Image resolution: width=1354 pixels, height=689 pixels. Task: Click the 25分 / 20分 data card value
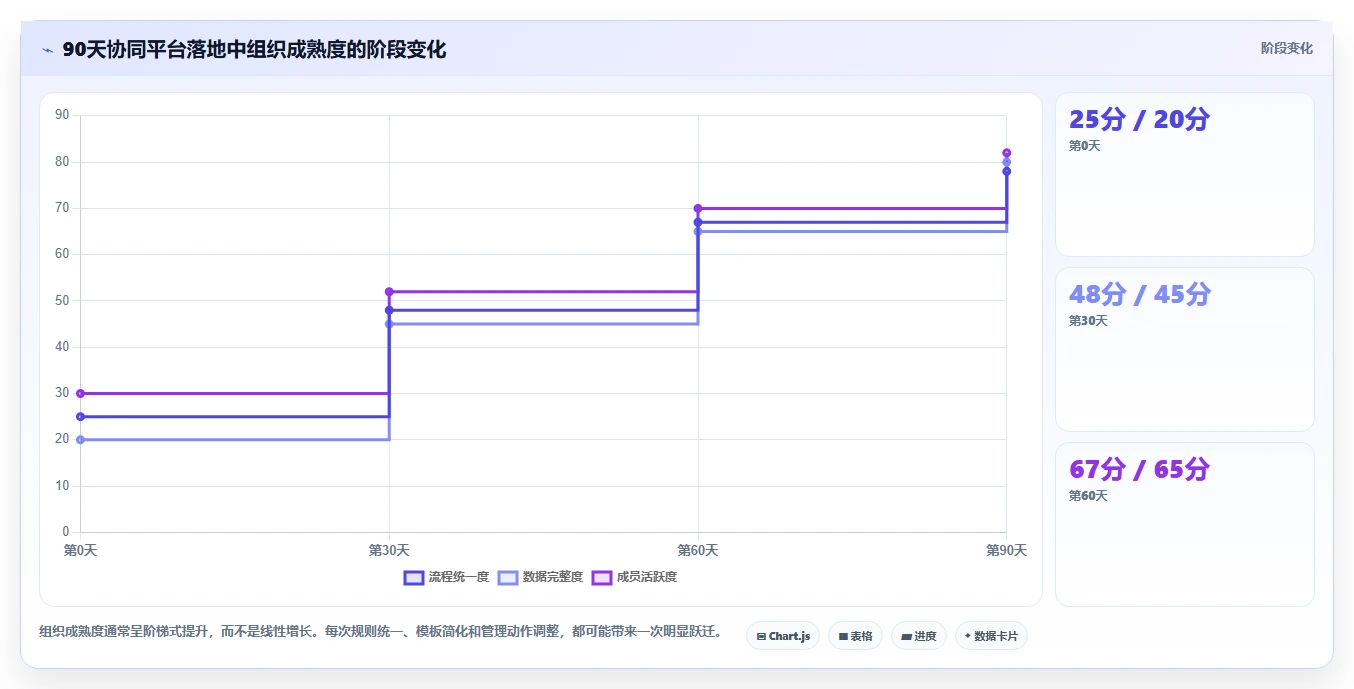(x=1139, y=119)
